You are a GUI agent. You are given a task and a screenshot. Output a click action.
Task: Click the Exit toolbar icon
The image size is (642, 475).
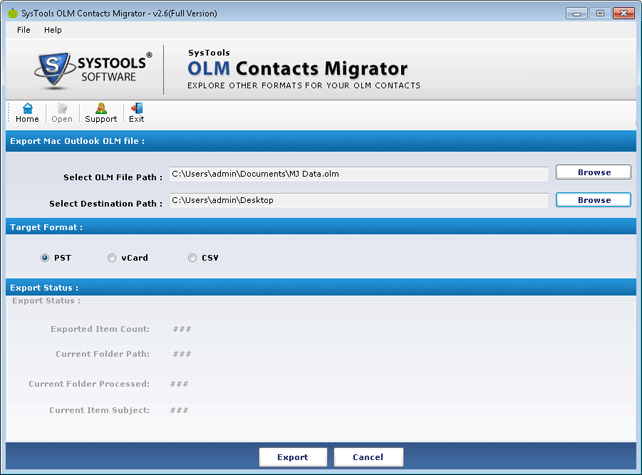(x=136, y=113)
